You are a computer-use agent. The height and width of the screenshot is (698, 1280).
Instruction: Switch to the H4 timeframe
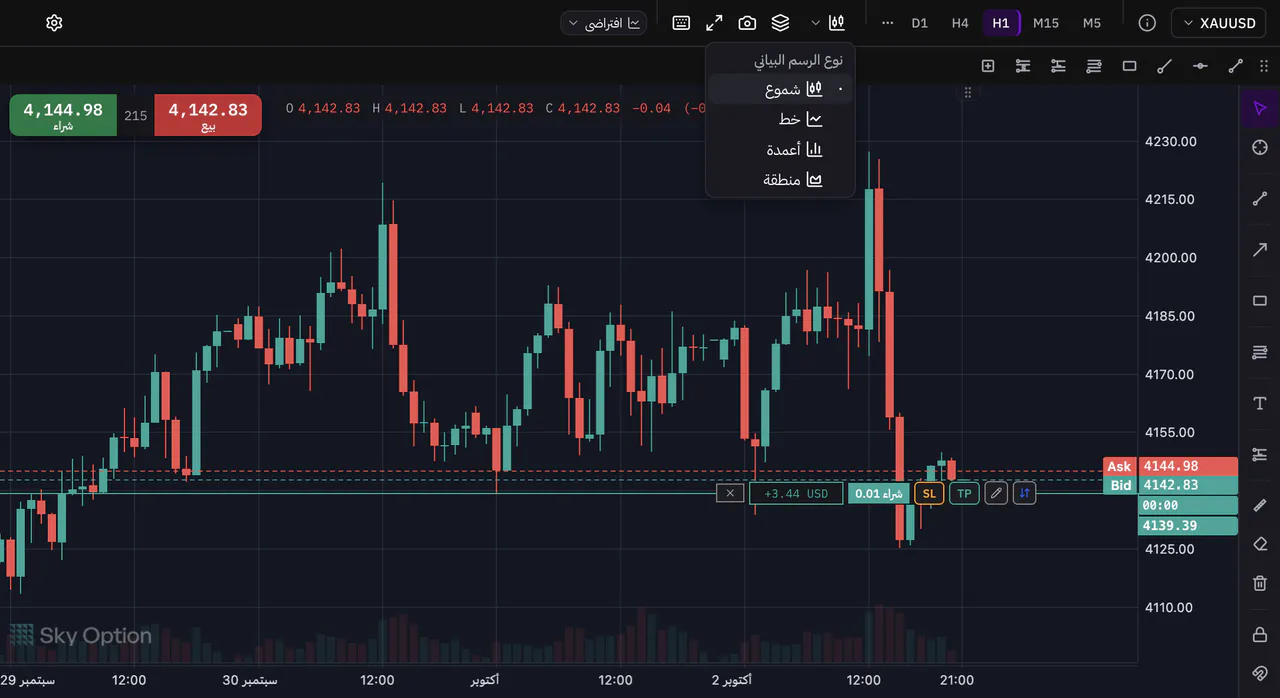(960, 23)
